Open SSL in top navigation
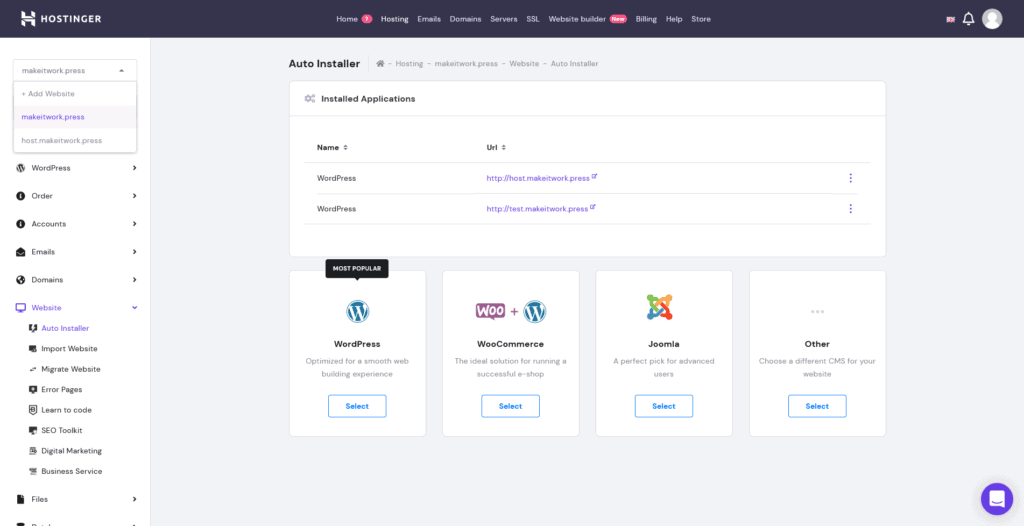Image resolution: width=1024 pixels, height=526 pixels. click(533, 19)
